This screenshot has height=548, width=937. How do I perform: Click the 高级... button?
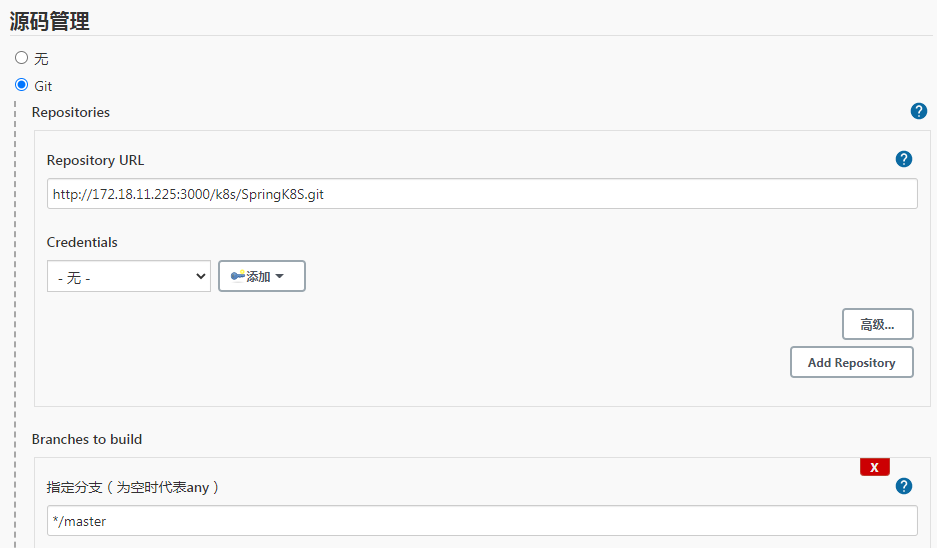coord(877,324)
